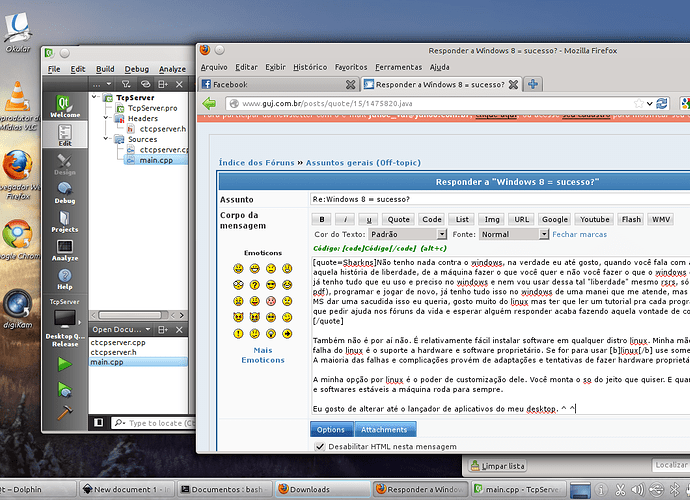690x500 pixels.
Task: Build project with the hammer icon
Action: point(65,413)
